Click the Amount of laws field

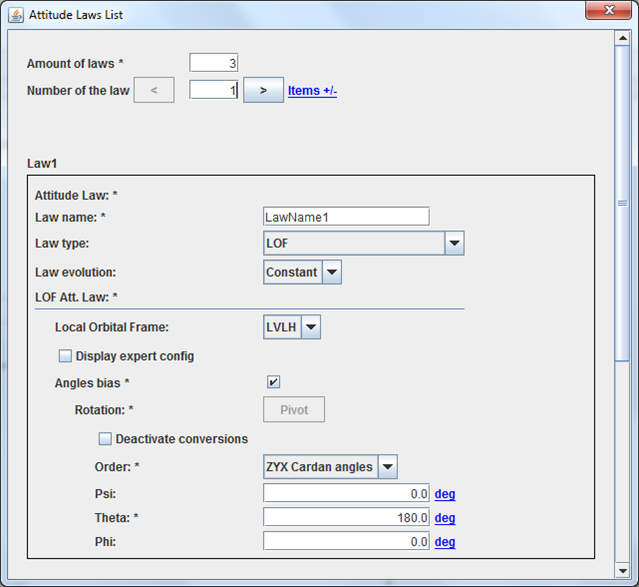coord(213,63)
